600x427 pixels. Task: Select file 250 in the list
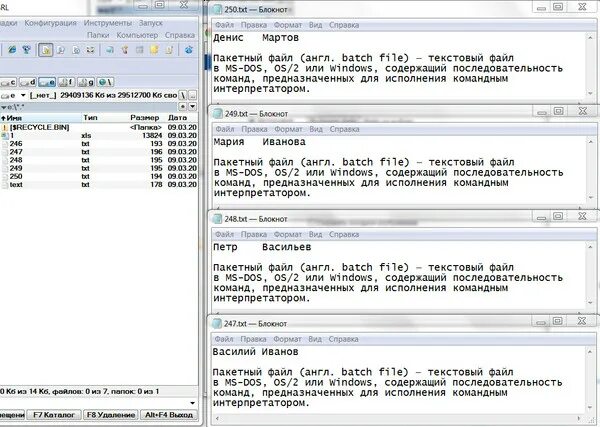99,176
